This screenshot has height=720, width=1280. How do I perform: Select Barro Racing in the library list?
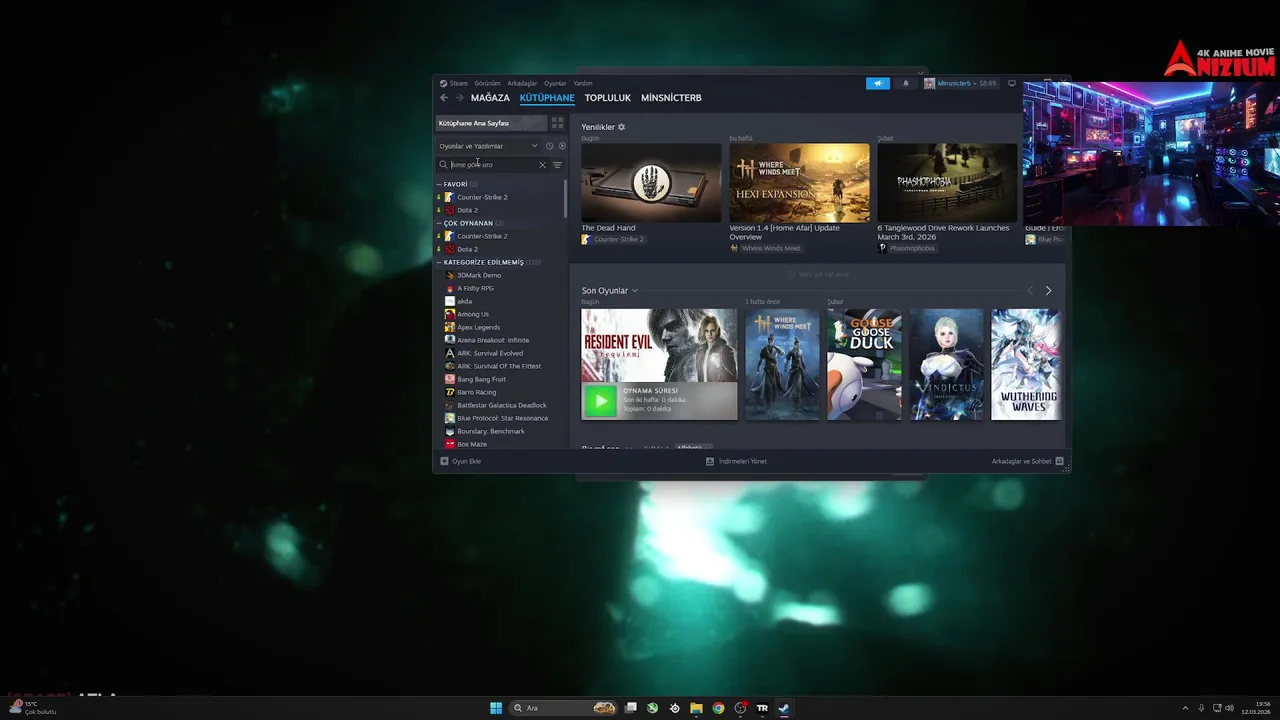coord(476,392)
